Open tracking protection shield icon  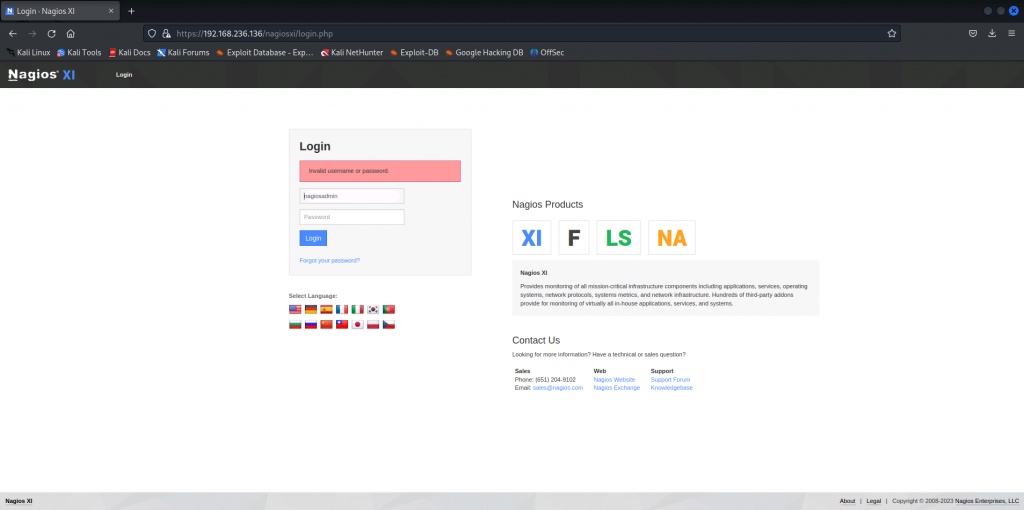152,33
